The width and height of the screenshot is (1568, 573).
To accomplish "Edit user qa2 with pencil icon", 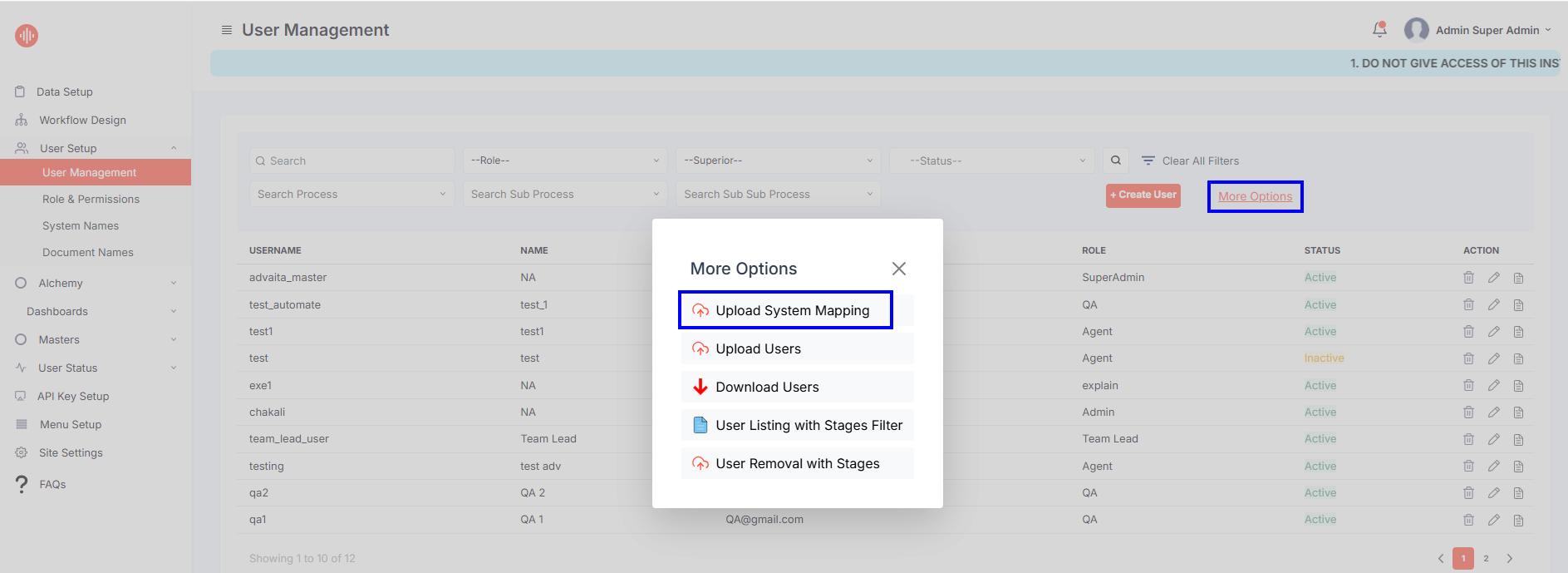I will [1493, 492].
